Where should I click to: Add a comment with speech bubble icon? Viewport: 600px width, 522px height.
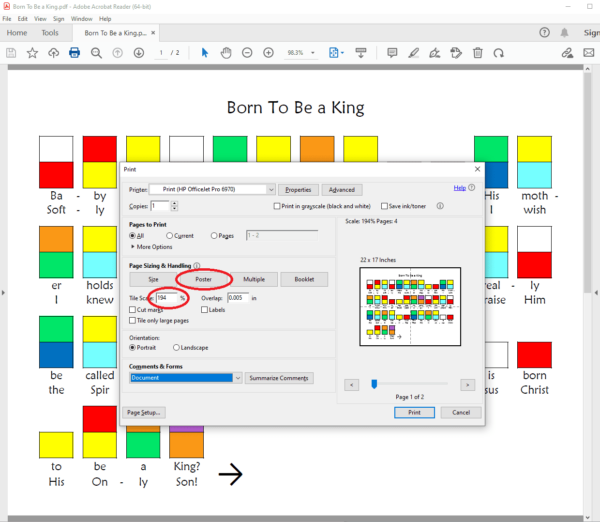[392, 53]
